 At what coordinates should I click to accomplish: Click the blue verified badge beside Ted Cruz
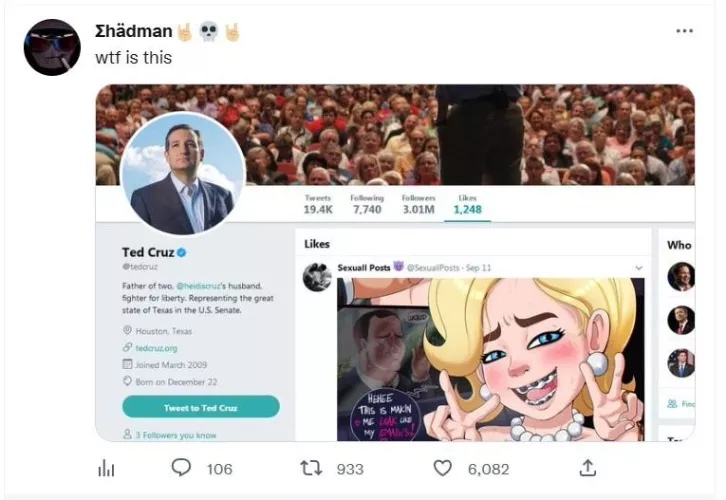(182, 253)
